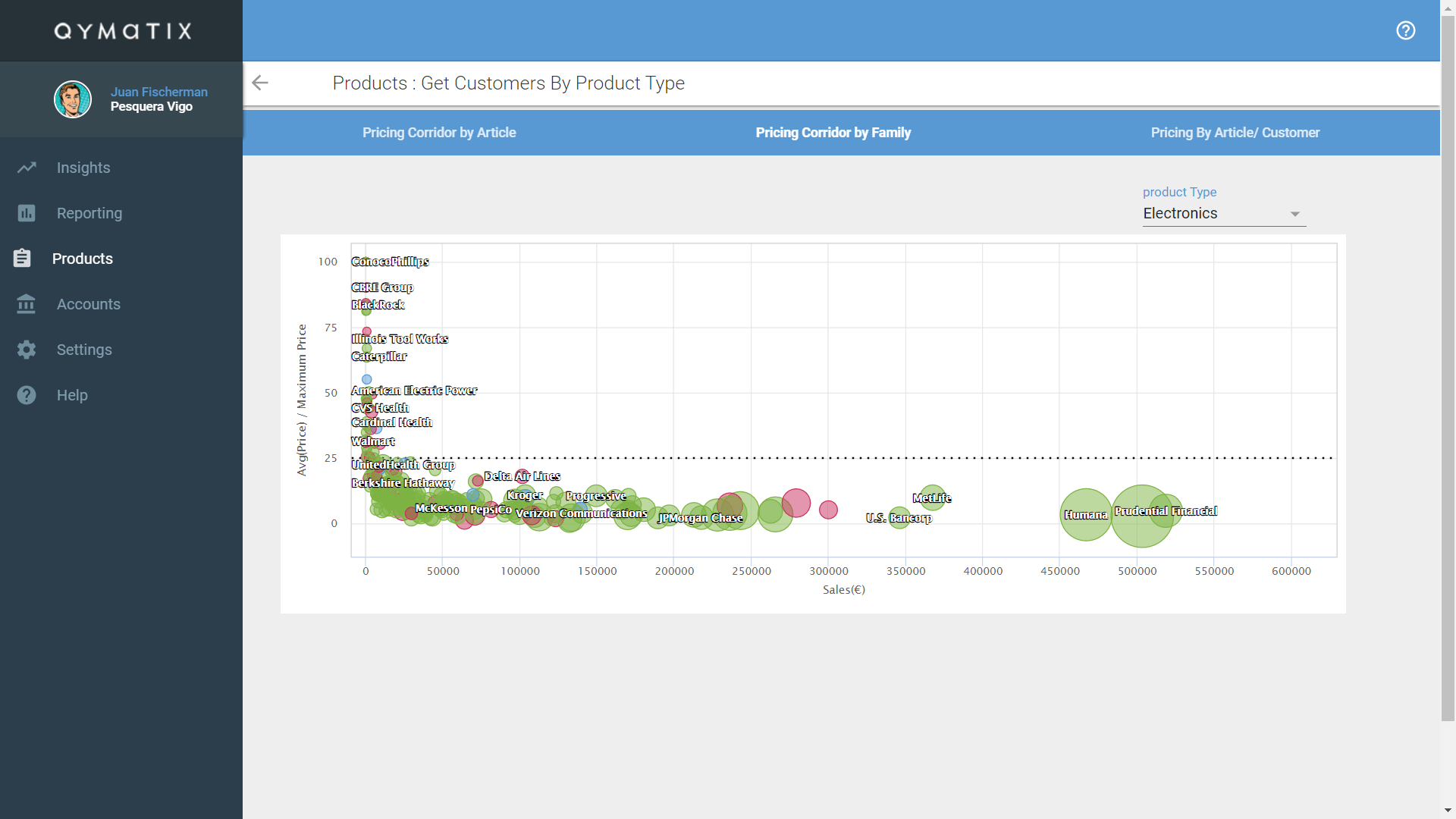Expand the product Type dropdown arrow
Screen dimensions: 1456x819
coord(1295,215)
